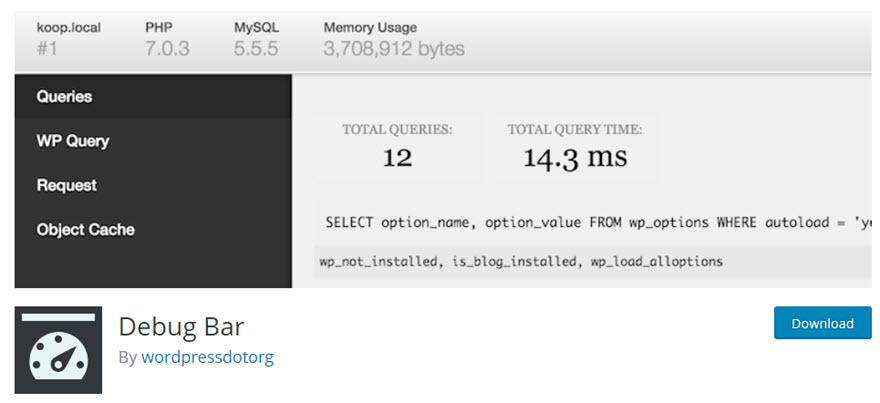Open the Object Cache tab
The image size is (880, 403).
(85, 229)
